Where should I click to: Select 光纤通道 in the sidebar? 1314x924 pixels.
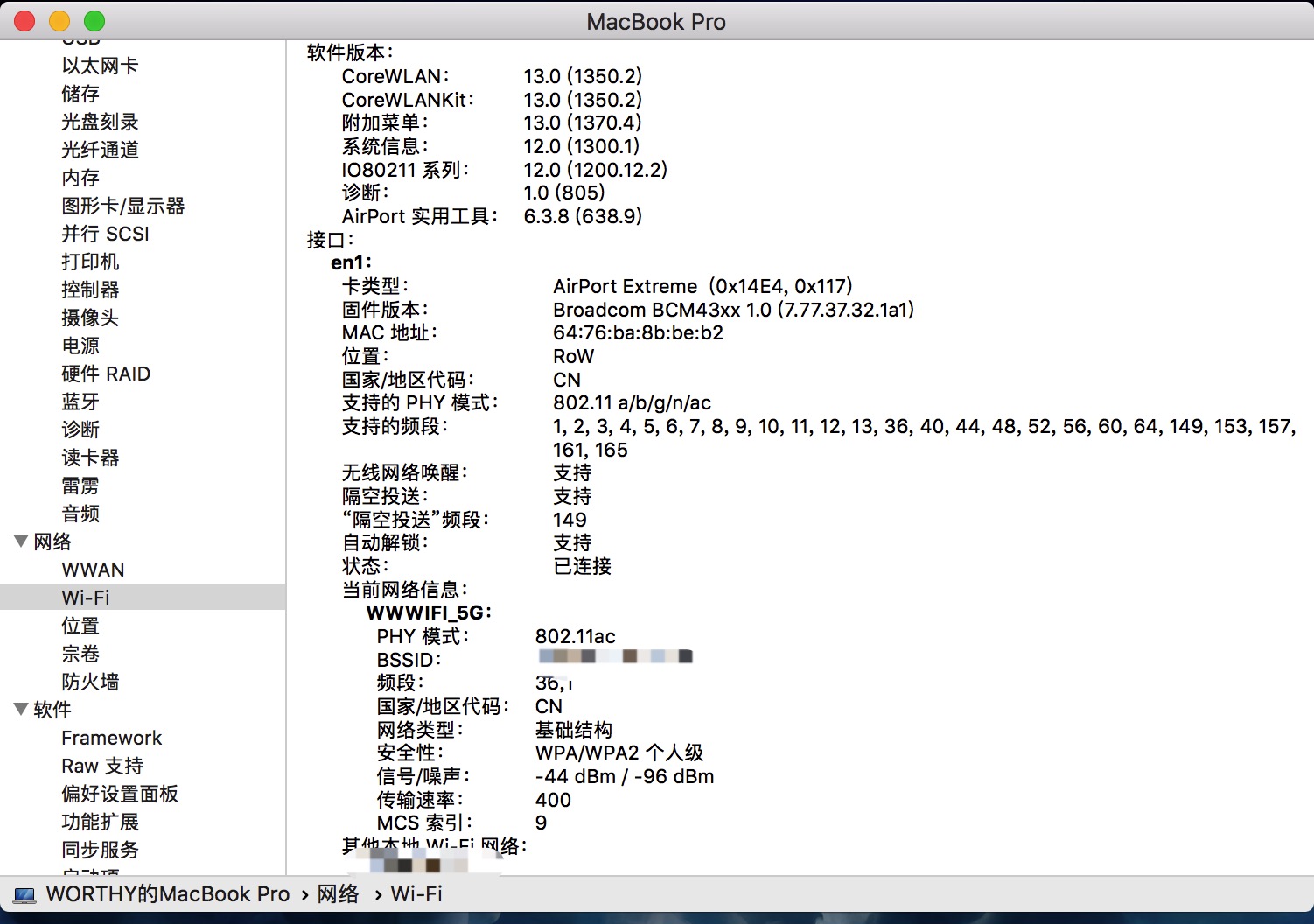(x=100, y=150)
